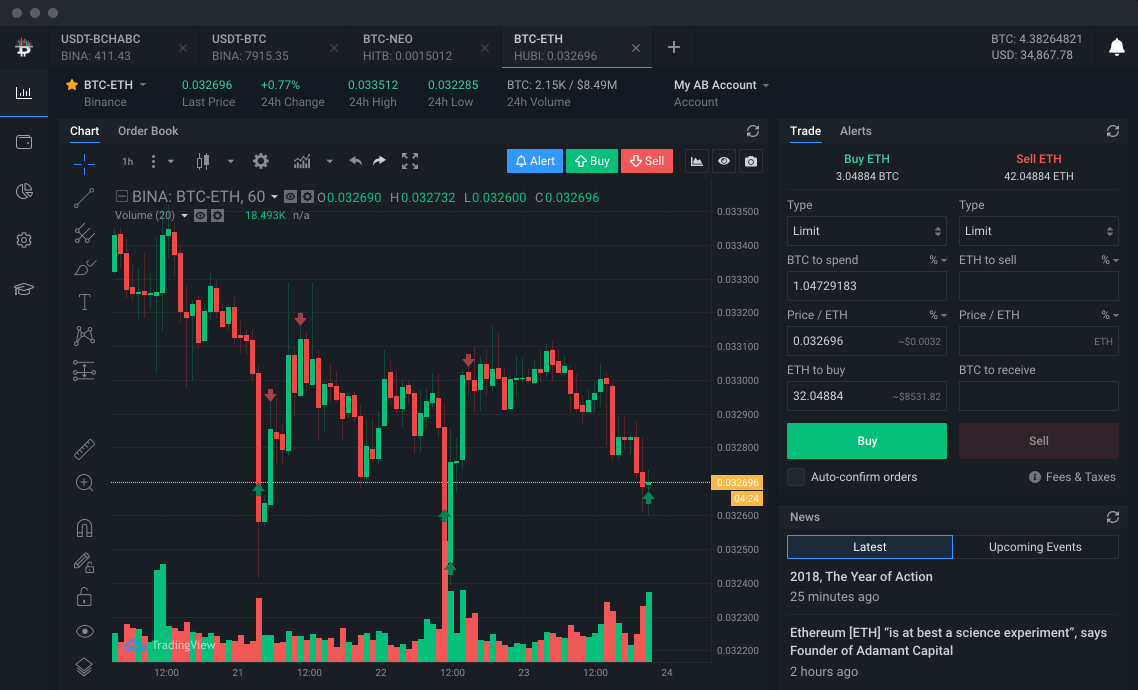Open the portfolio pie chart section
The image size is (1138, 690).
pyautogui.click(x=24, y=191)
